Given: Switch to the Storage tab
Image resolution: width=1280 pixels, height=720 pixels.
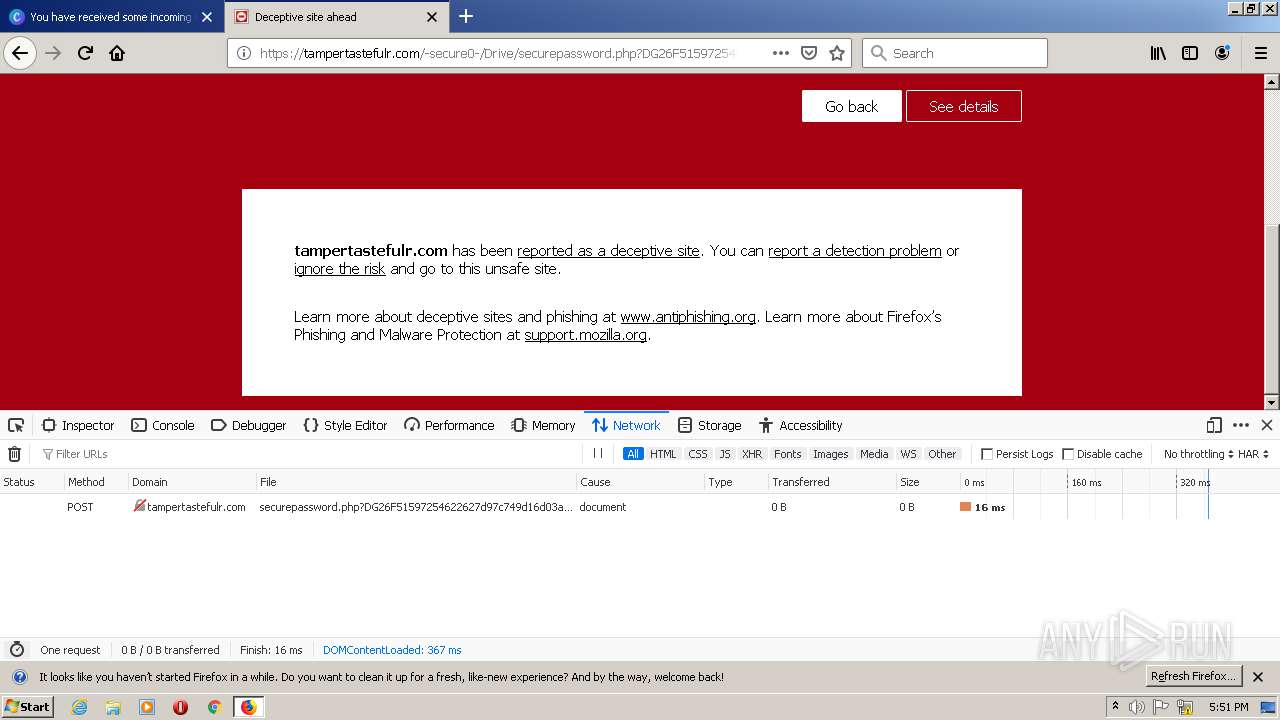Looking at the screenshot, I should 709,425.
